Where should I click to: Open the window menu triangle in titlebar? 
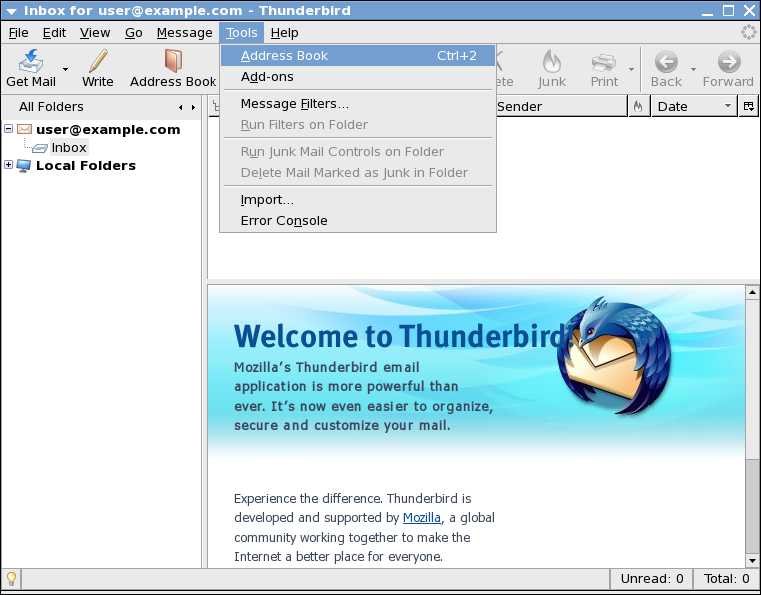point(11,11)
